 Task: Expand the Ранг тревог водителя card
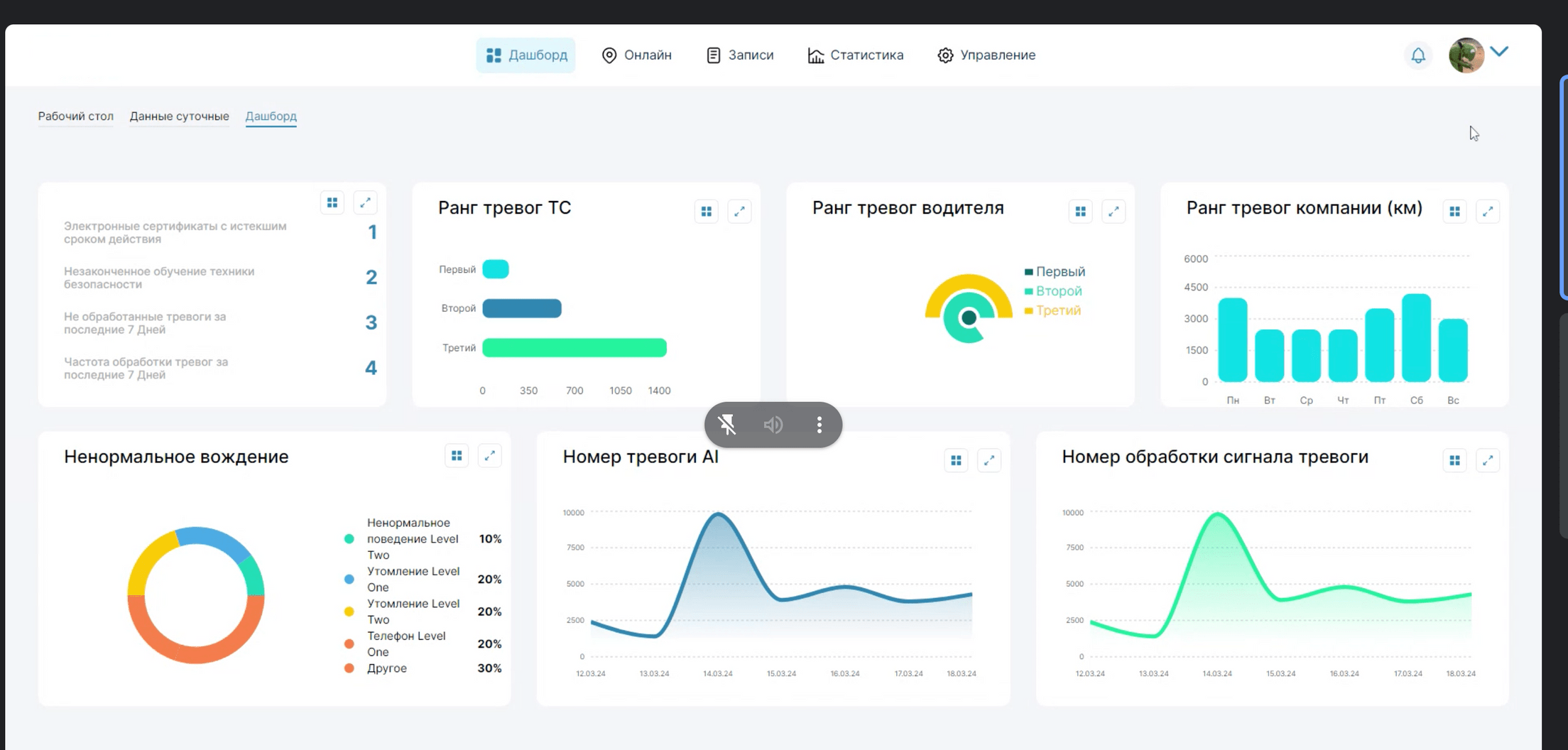[1114, 211]
